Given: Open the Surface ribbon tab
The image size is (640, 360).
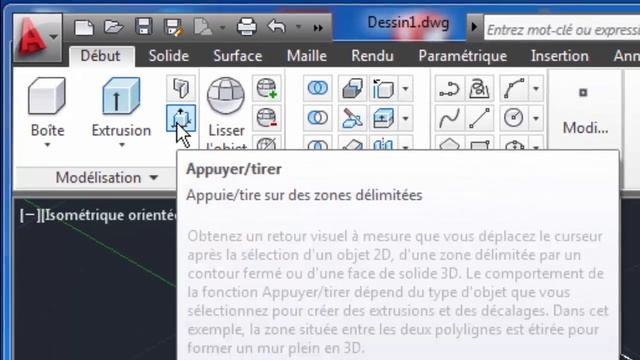Looking at the screenshot, I should [x=238, y=56].
